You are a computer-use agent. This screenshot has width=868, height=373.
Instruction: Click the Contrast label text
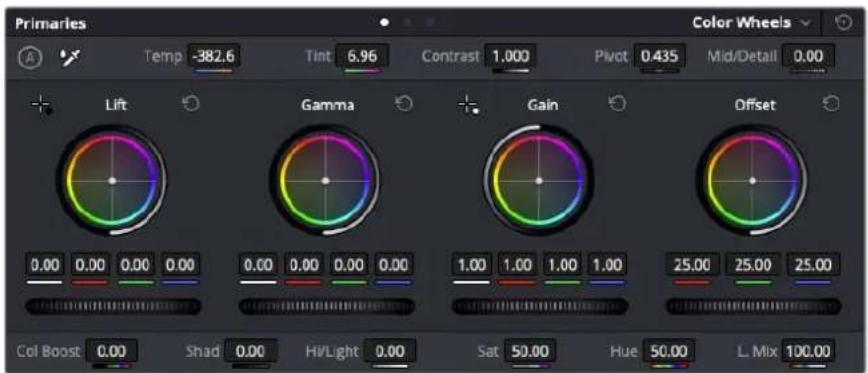click(x=451, y=56)
